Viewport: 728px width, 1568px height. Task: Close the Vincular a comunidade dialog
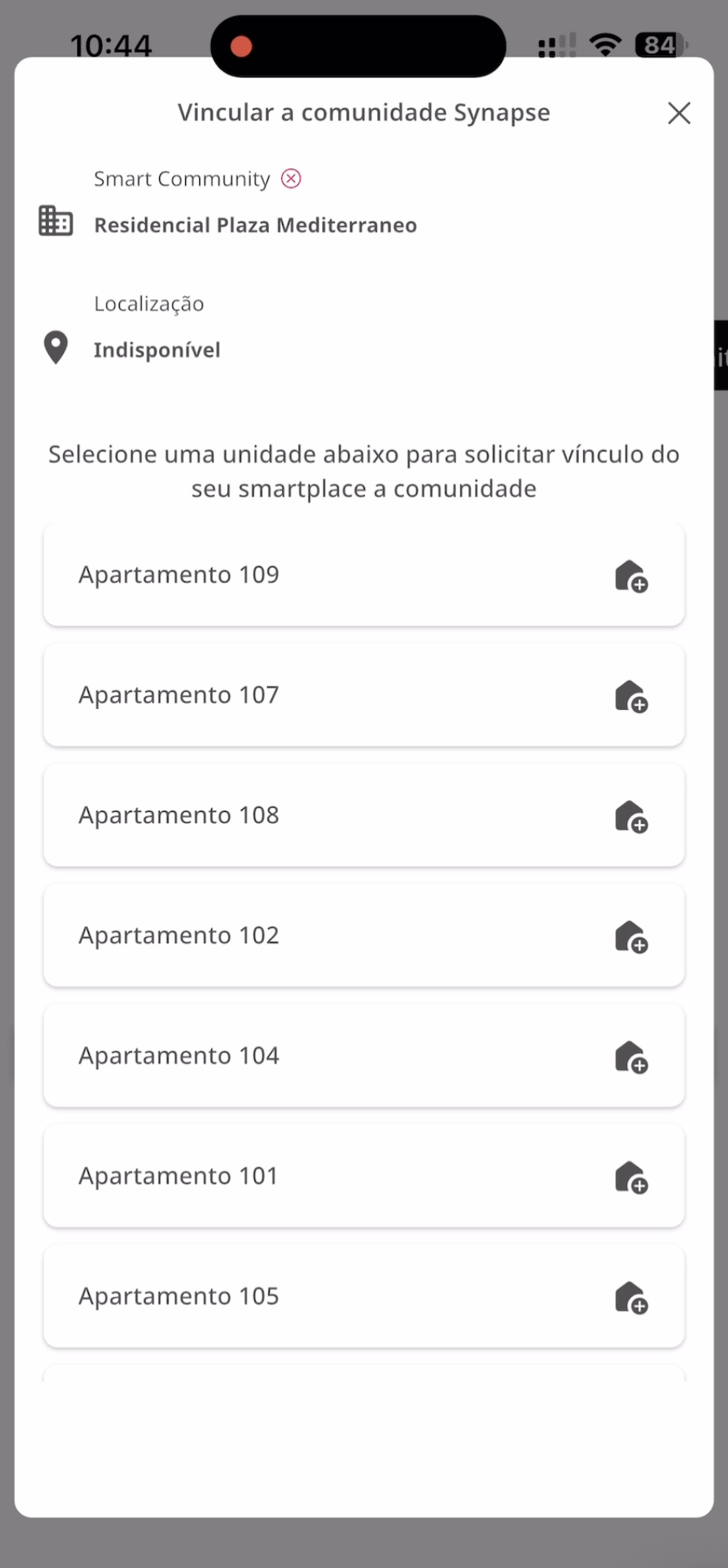click(678, 113)
